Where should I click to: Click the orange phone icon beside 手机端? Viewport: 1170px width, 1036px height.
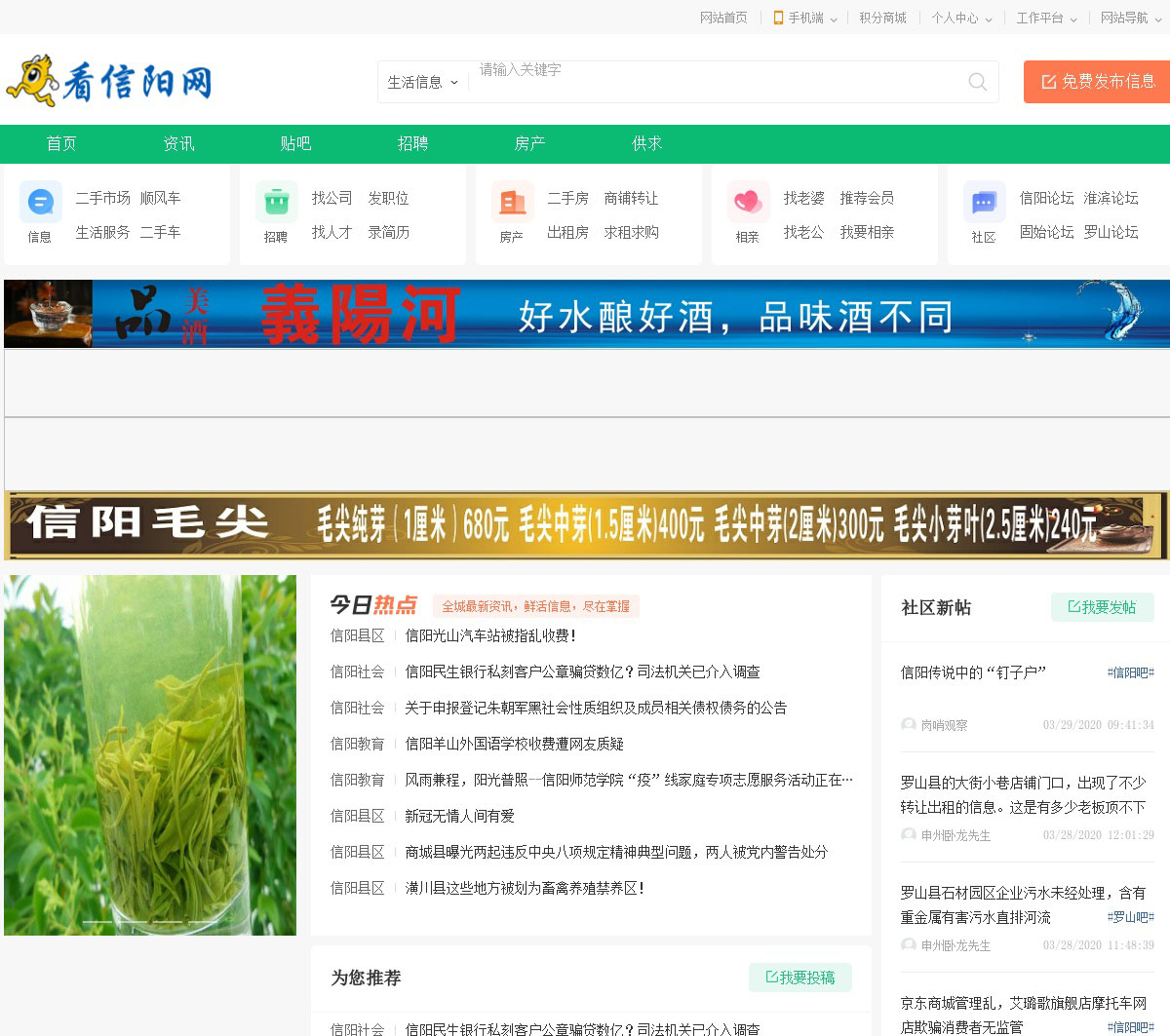tap(778, 18)
